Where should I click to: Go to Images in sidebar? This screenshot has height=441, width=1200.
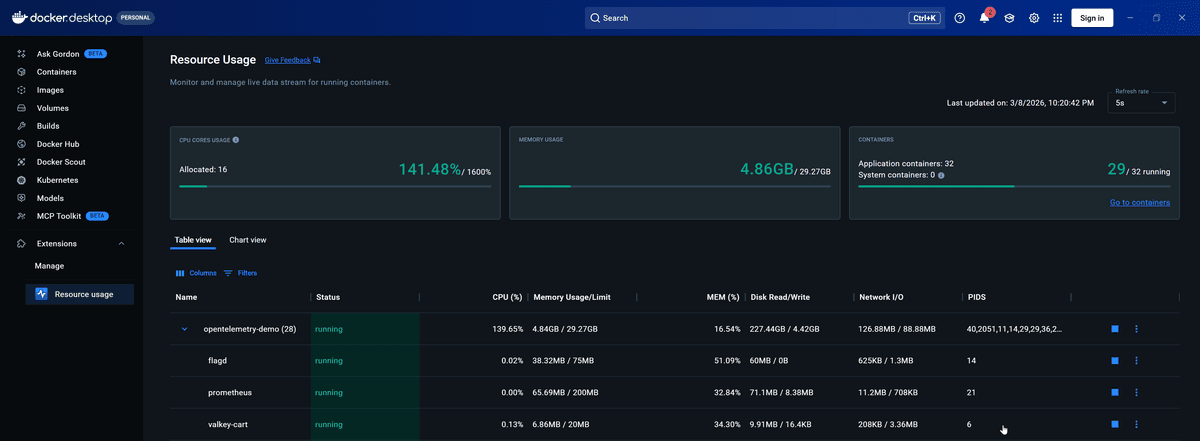tap(50, 90)
